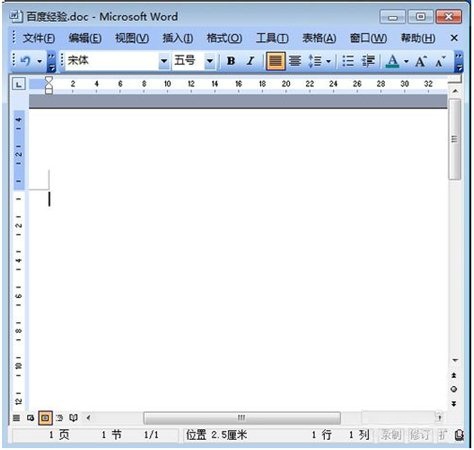Image resolution: width=474 pixels, height=450 pixels.
Task: Click the Word document icon in title bar
Action: pyautogui.click(x=16, y=16)
